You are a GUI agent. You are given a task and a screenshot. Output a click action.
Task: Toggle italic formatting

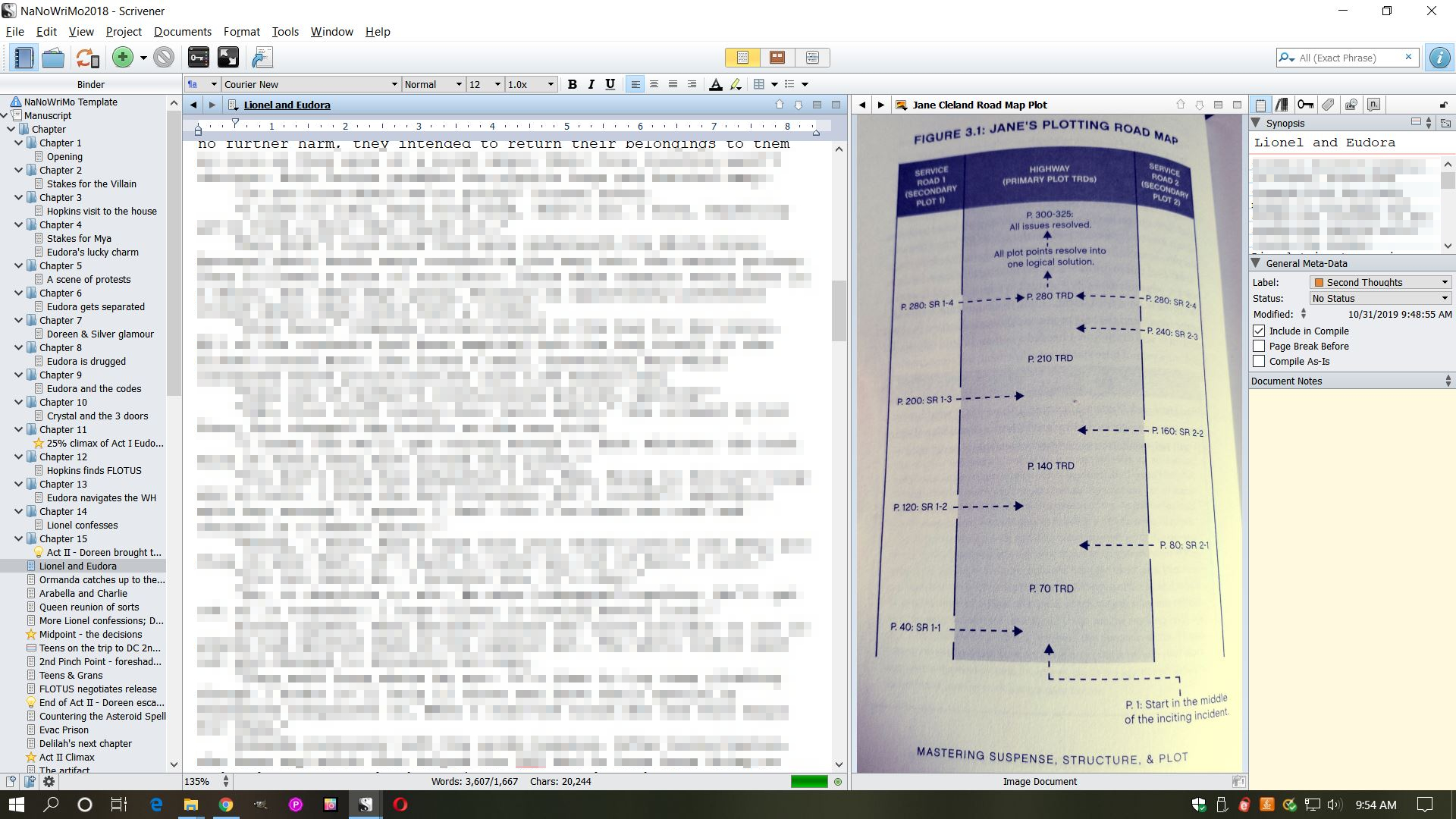click(591, 84)
